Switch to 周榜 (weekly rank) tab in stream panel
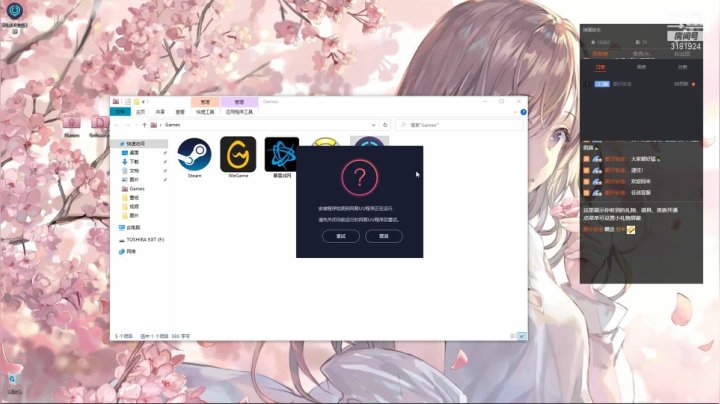Screen dimensions: 720x404 click(x=641, y=67)
